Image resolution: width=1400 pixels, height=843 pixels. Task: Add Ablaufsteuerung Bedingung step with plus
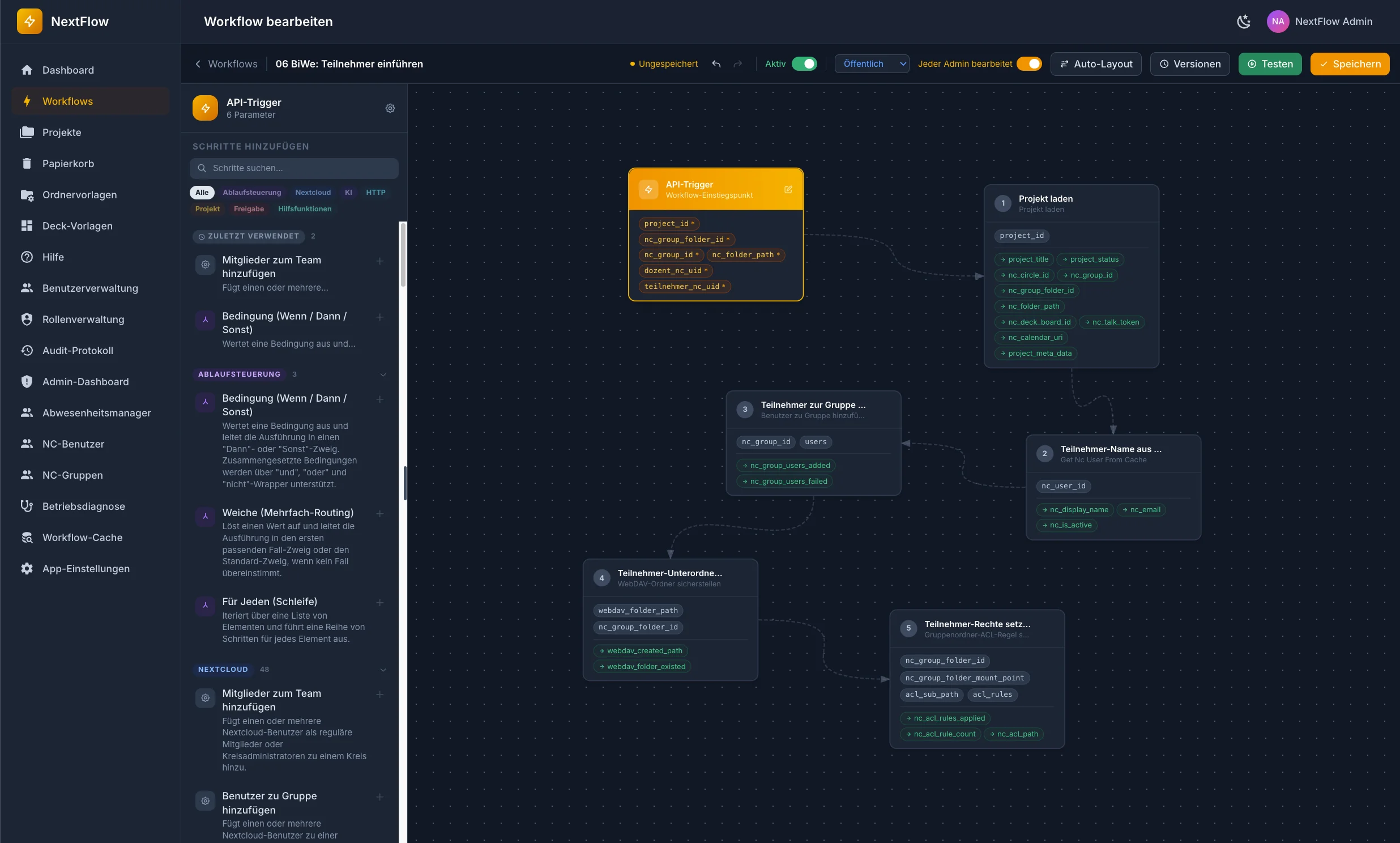[380, 399]
